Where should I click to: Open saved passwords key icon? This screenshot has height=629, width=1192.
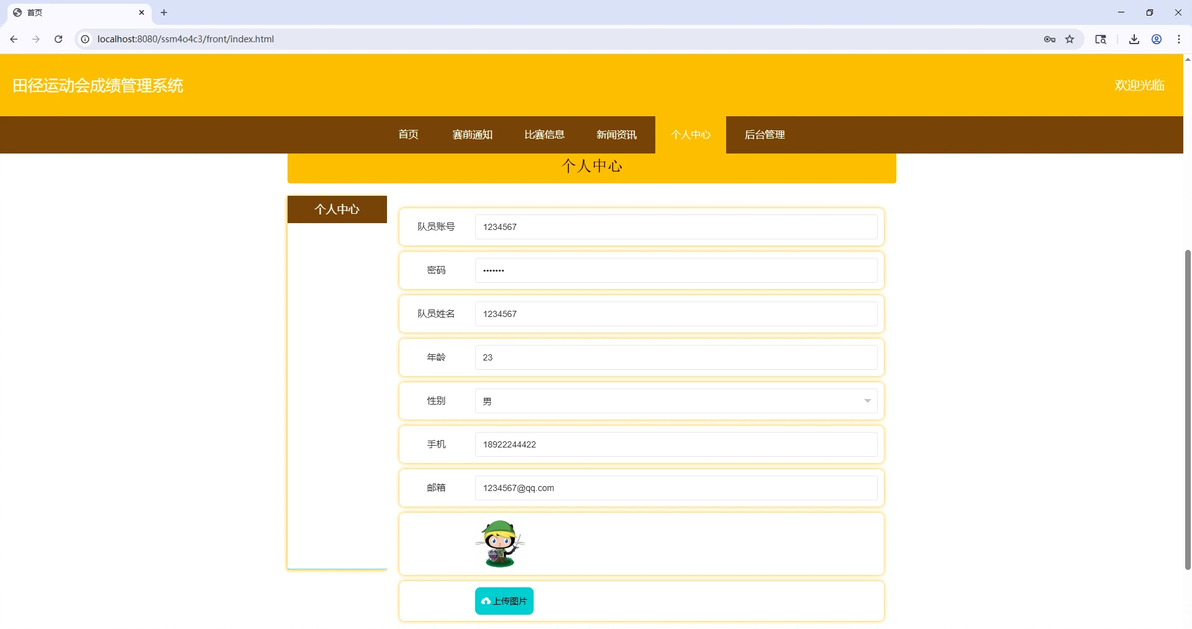[x=1049, y=39]
